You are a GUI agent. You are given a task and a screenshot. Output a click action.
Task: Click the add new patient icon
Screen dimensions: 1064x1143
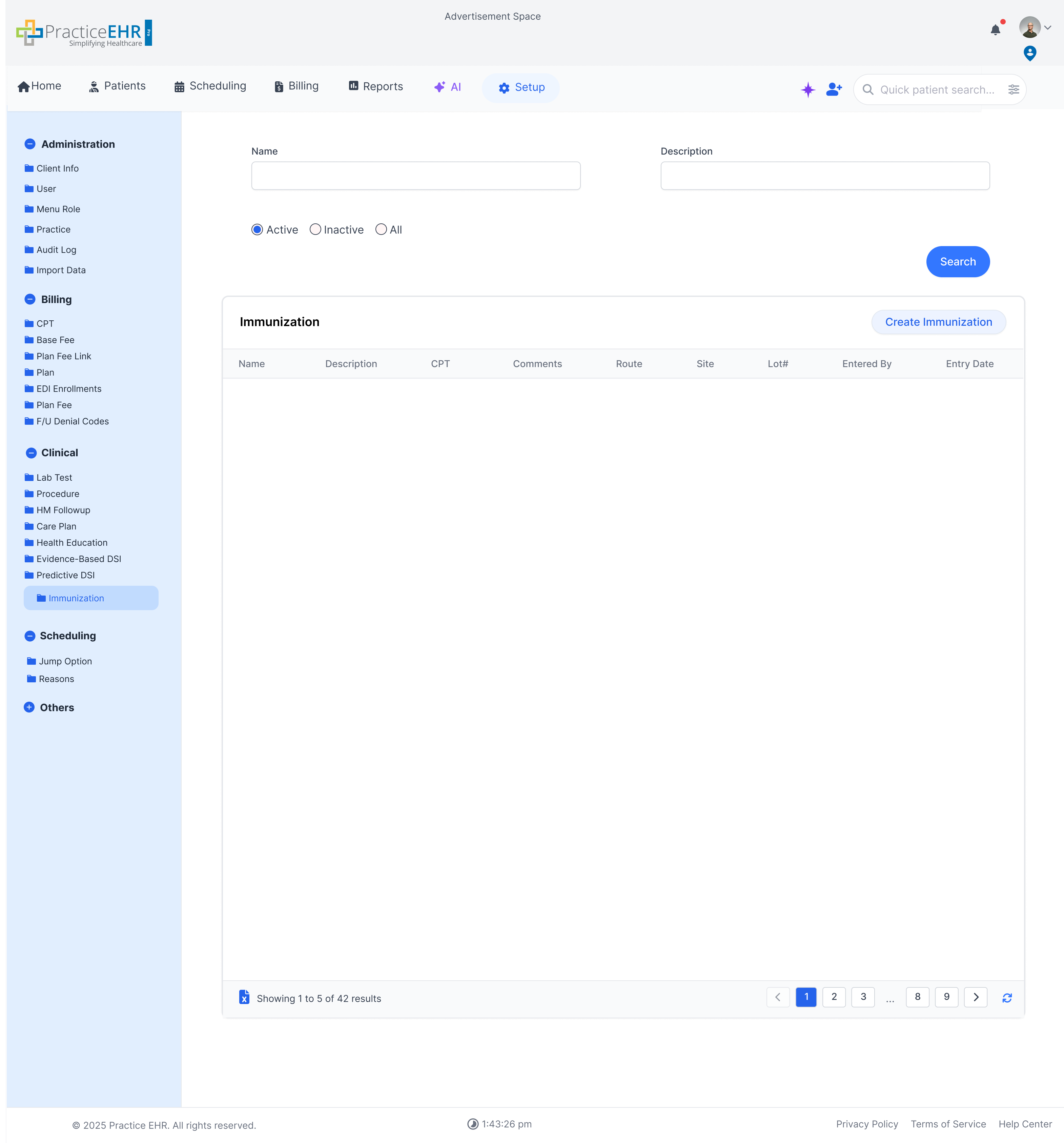pos(834,89)
